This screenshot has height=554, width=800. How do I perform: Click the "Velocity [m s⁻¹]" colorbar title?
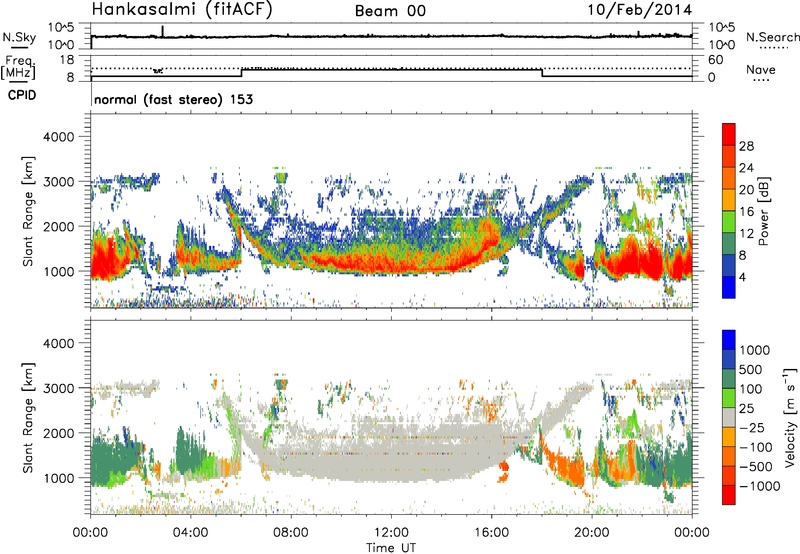(x=789, y=417)
